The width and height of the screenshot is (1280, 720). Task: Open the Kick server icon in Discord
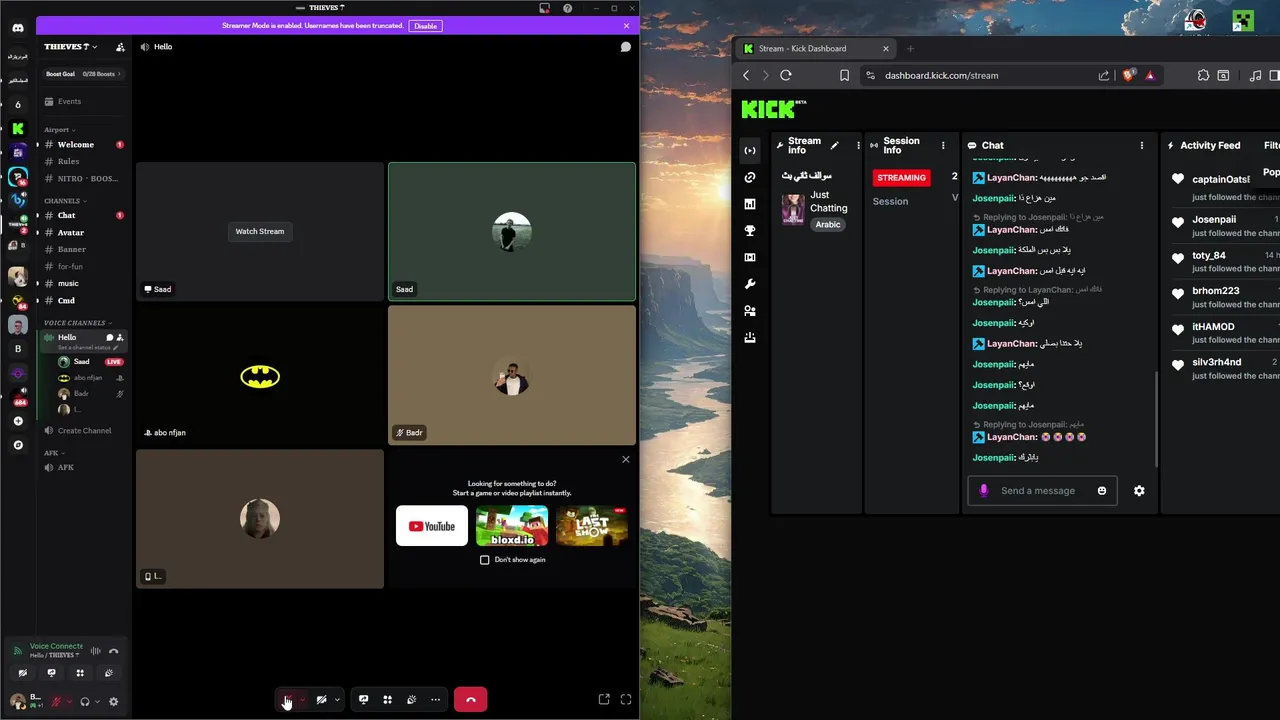click(x=18, y=128)
